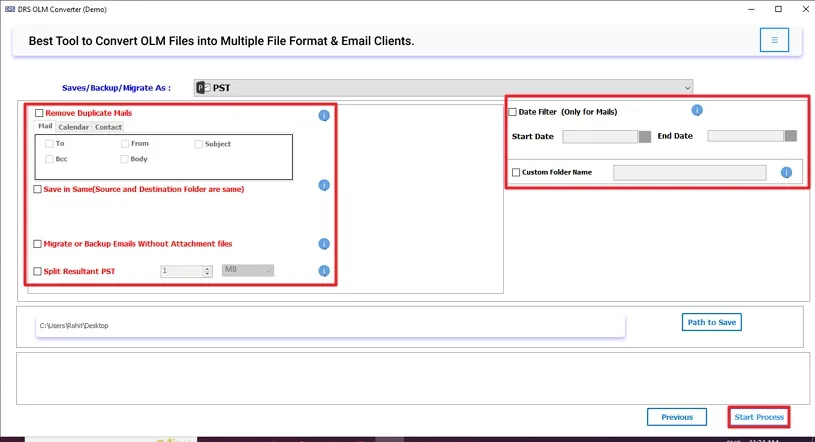
Task: Tick the From field checkbox
Action: click(125, 144)
